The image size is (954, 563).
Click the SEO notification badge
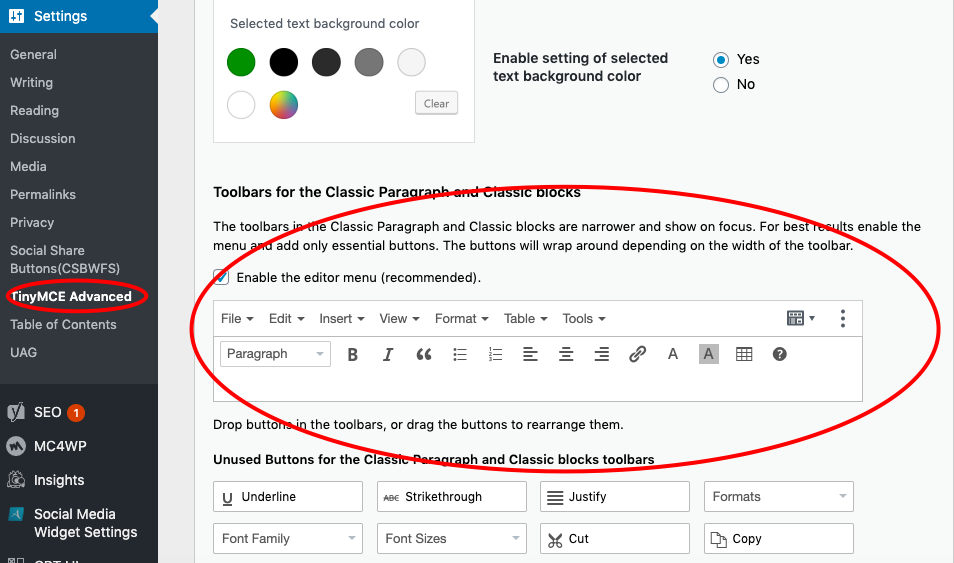[76, 413]
